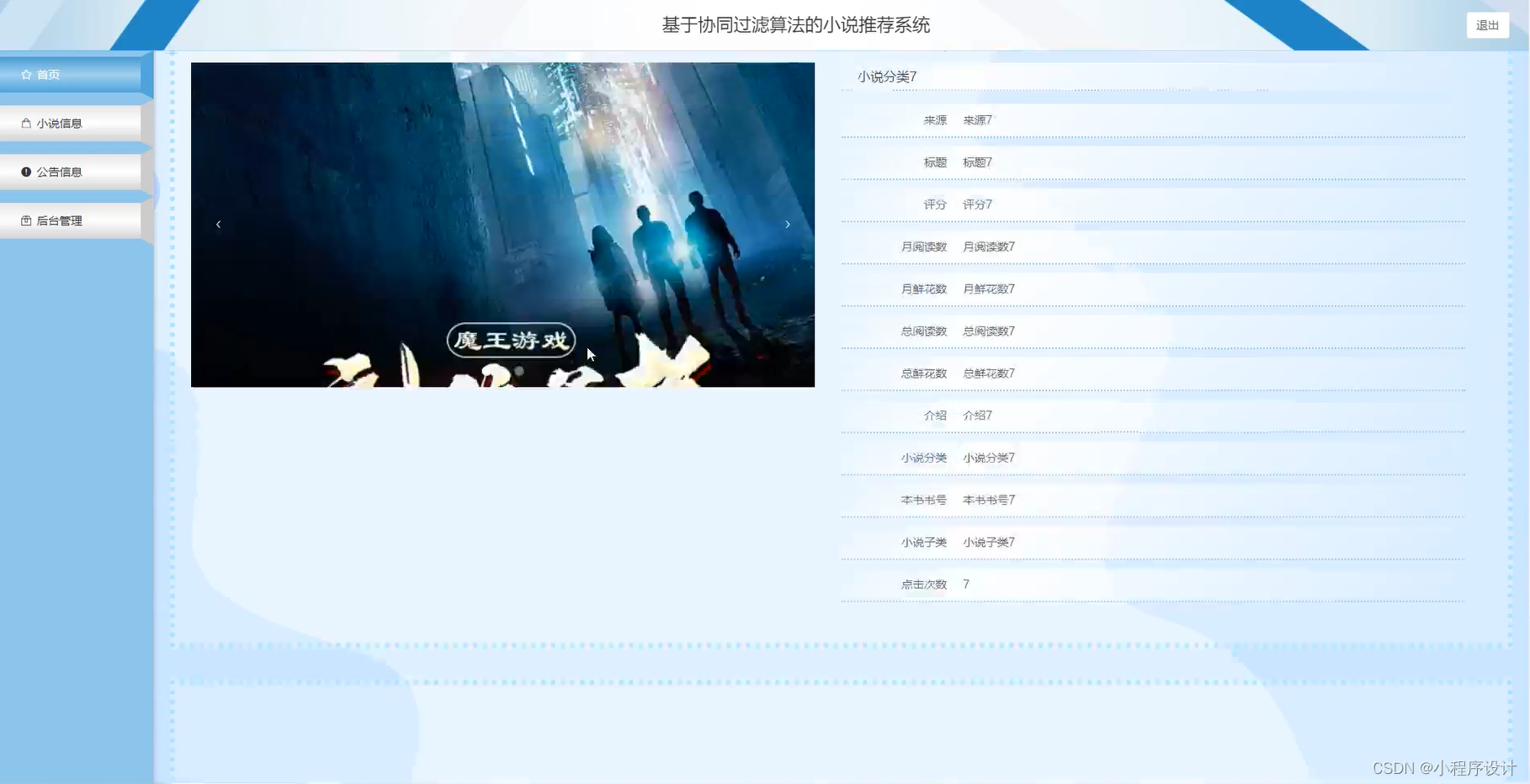Click the star icon beside 首页
Viewport: 1530px width, 784px height.
[26, 75]
